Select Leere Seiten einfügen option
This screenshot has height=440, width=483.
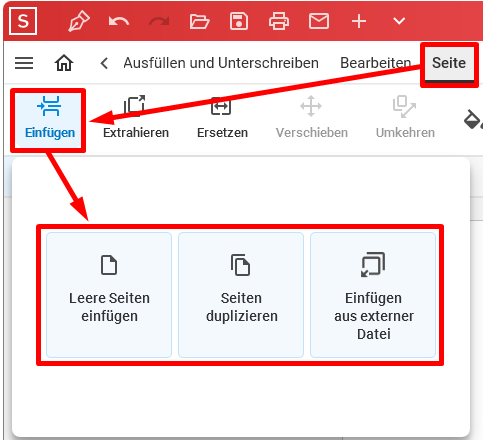(109, 295)
